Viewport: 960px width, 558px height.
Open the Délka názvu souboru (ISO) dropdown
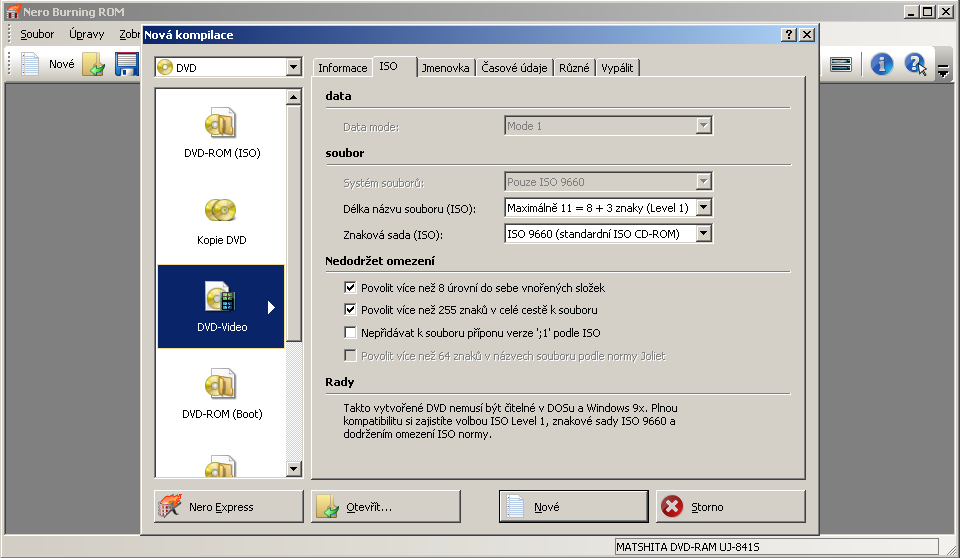[x=703, y=208]
